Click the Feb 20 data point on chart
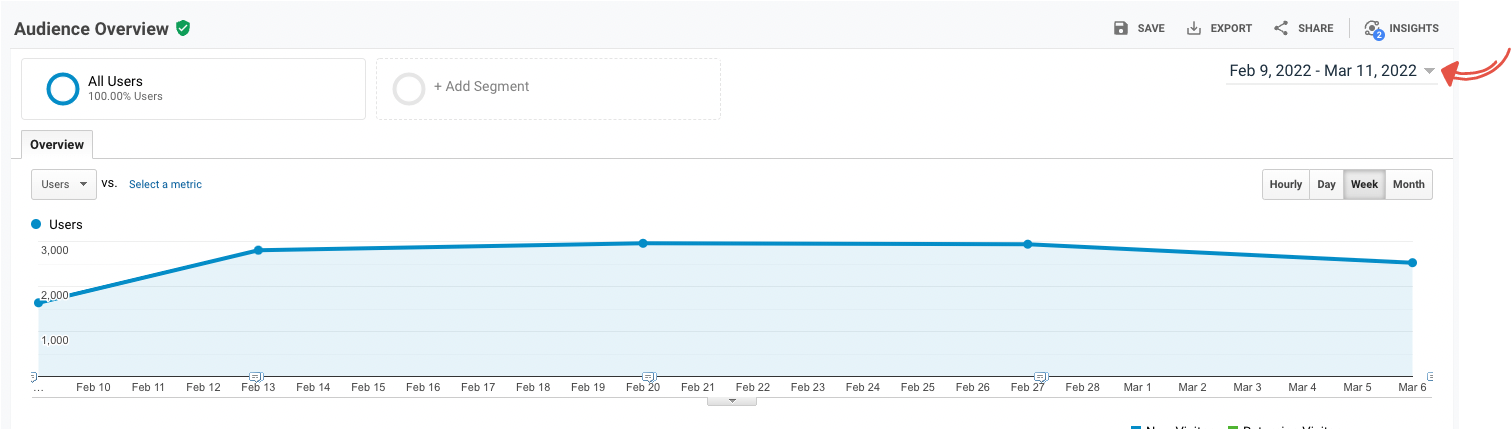The width and height of the screenshot is (1511, 429). (x=643, y=243)
